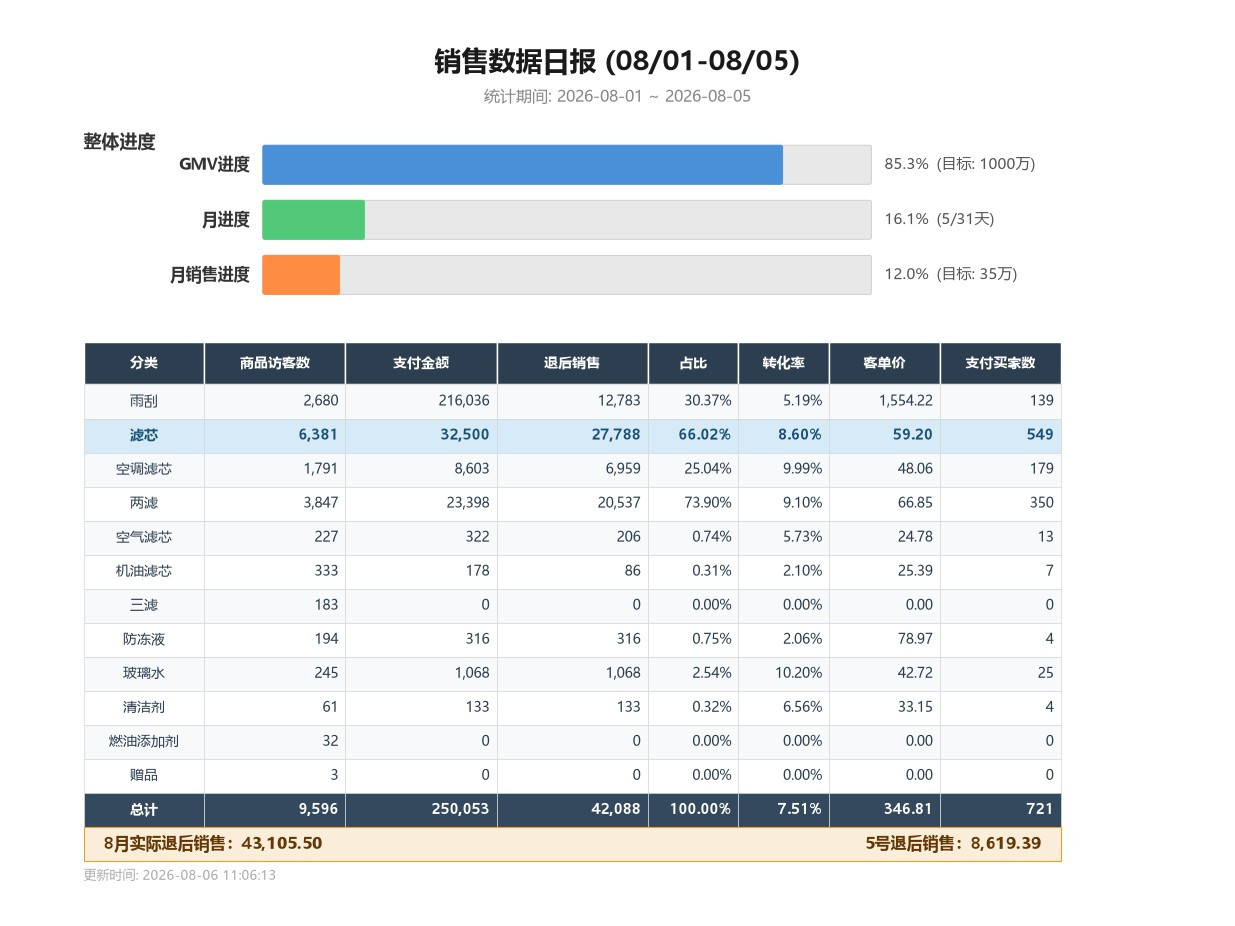Click the green 月进度 progress bar

pyautogui.click(x=313, y=220)
